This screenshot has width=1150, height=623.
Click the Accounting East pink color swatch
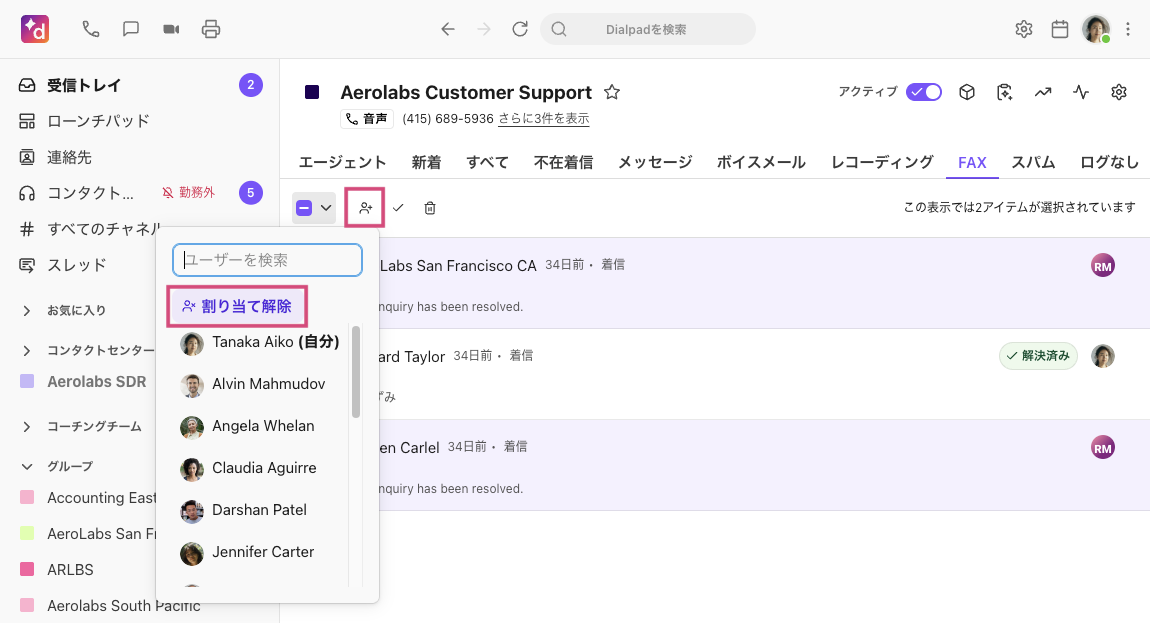coord(27,498)
